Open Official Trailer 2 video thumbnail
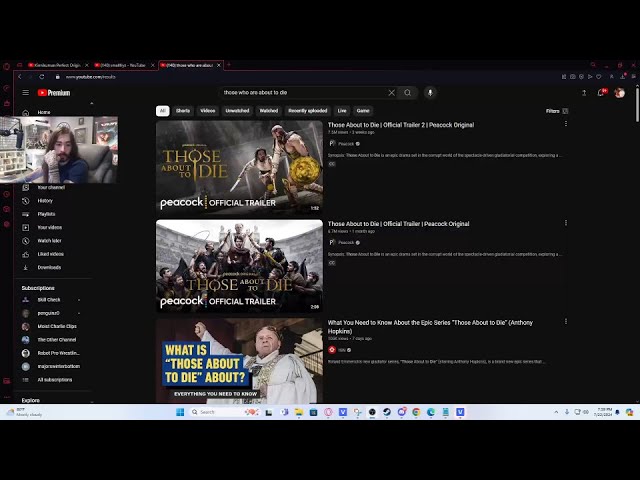Image resolution: width=640 pixels, height=480 pixels. click(x=239, y=167)
